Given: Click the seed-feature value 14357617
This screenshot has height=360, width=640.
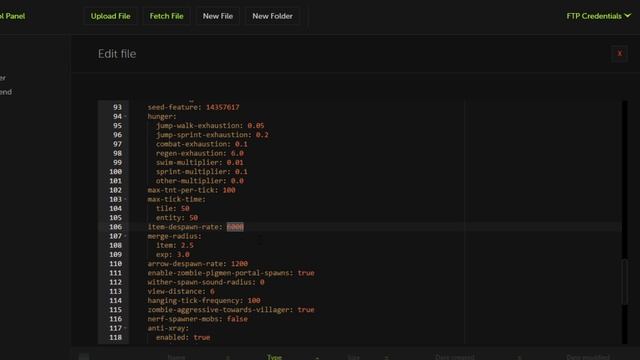Looking at the screenshot, I should pyautogui.click(x=222, y=107).
